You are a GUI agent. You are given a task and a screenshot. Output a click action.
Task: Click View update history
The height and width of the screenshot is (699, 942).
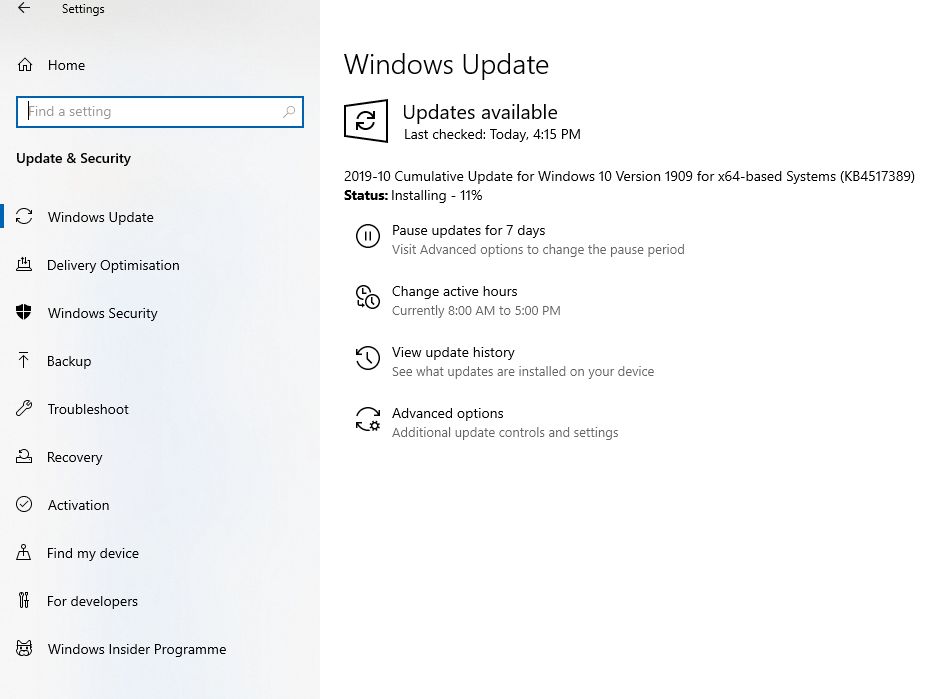coord(453,353)
